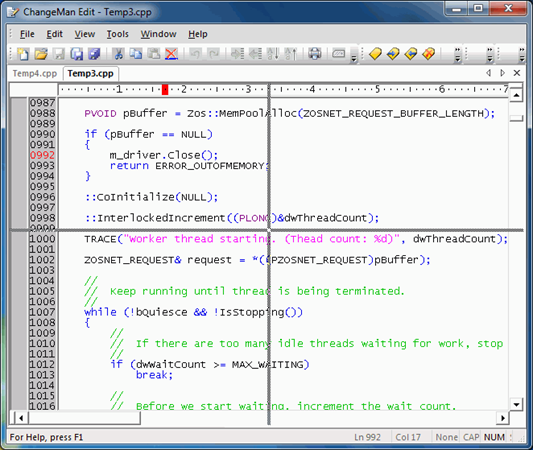533x450 pixels.
Task: Expand toolbar options arrow beside ruler icon
Action: click(x=354, y=58)
